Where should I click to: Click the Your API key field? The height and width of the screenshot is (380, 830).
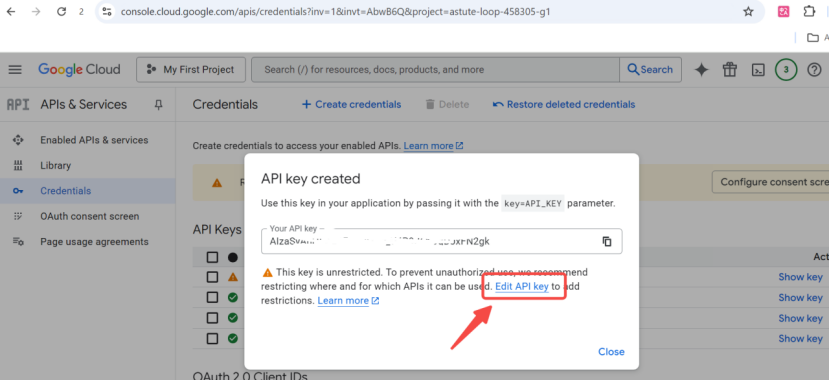point(441,241)
